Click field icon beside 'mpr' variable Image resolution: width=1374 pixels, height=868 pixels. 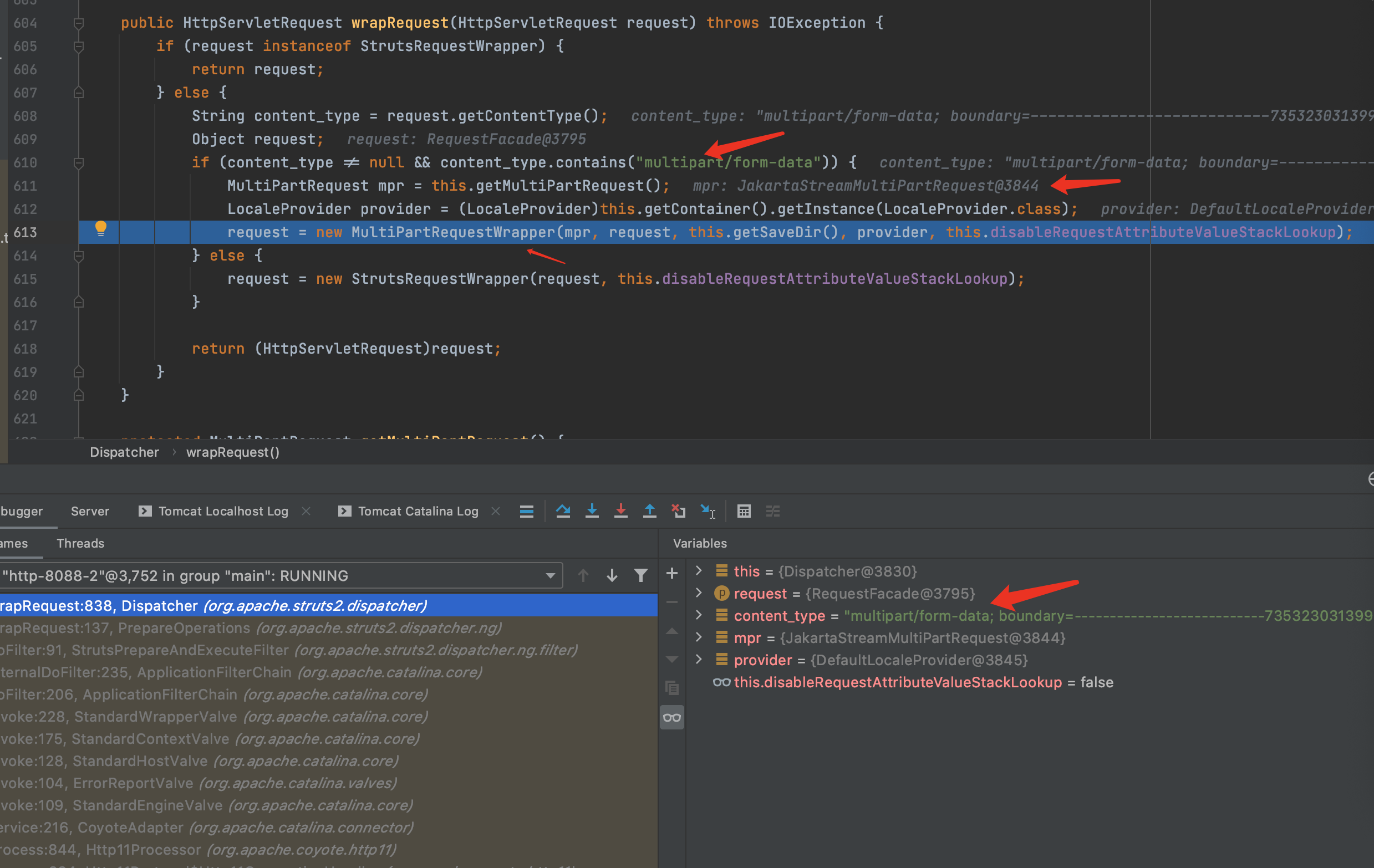[x=721, y=637]
